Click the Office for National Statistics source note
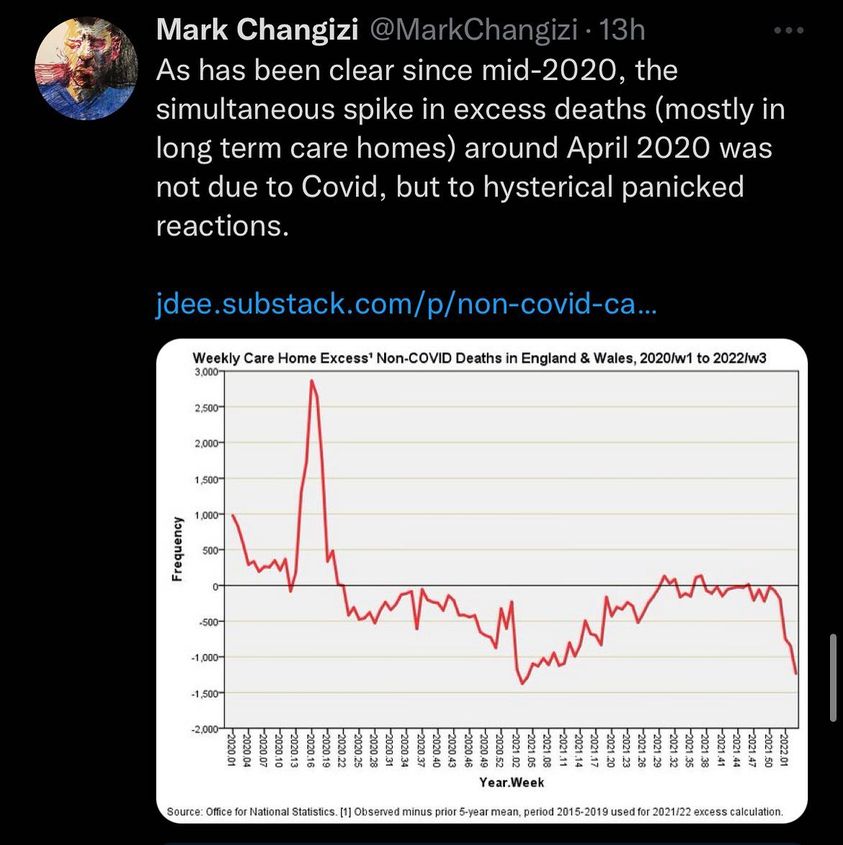The width and height of the screenshot is (843, 845). click(476, 811)
